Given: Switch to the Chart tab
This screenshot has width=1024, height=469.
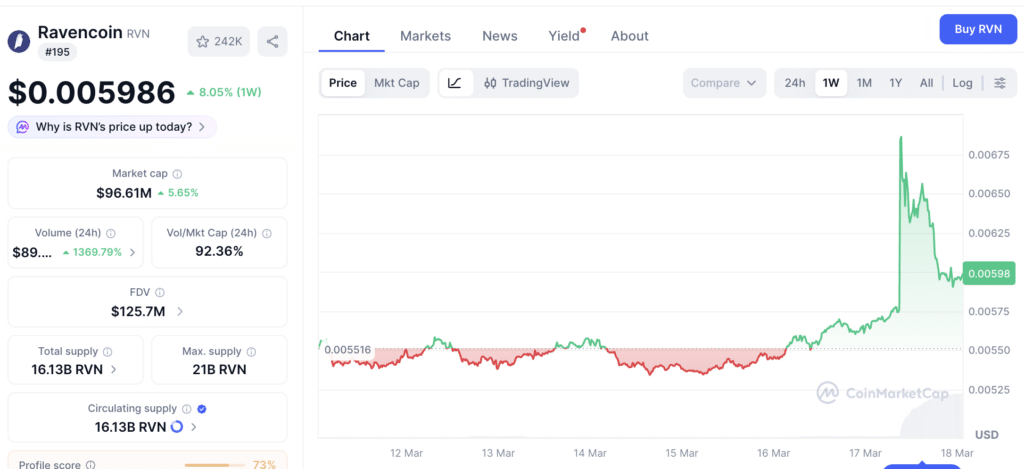Looking at the screenshot, I should pos(351,36).
